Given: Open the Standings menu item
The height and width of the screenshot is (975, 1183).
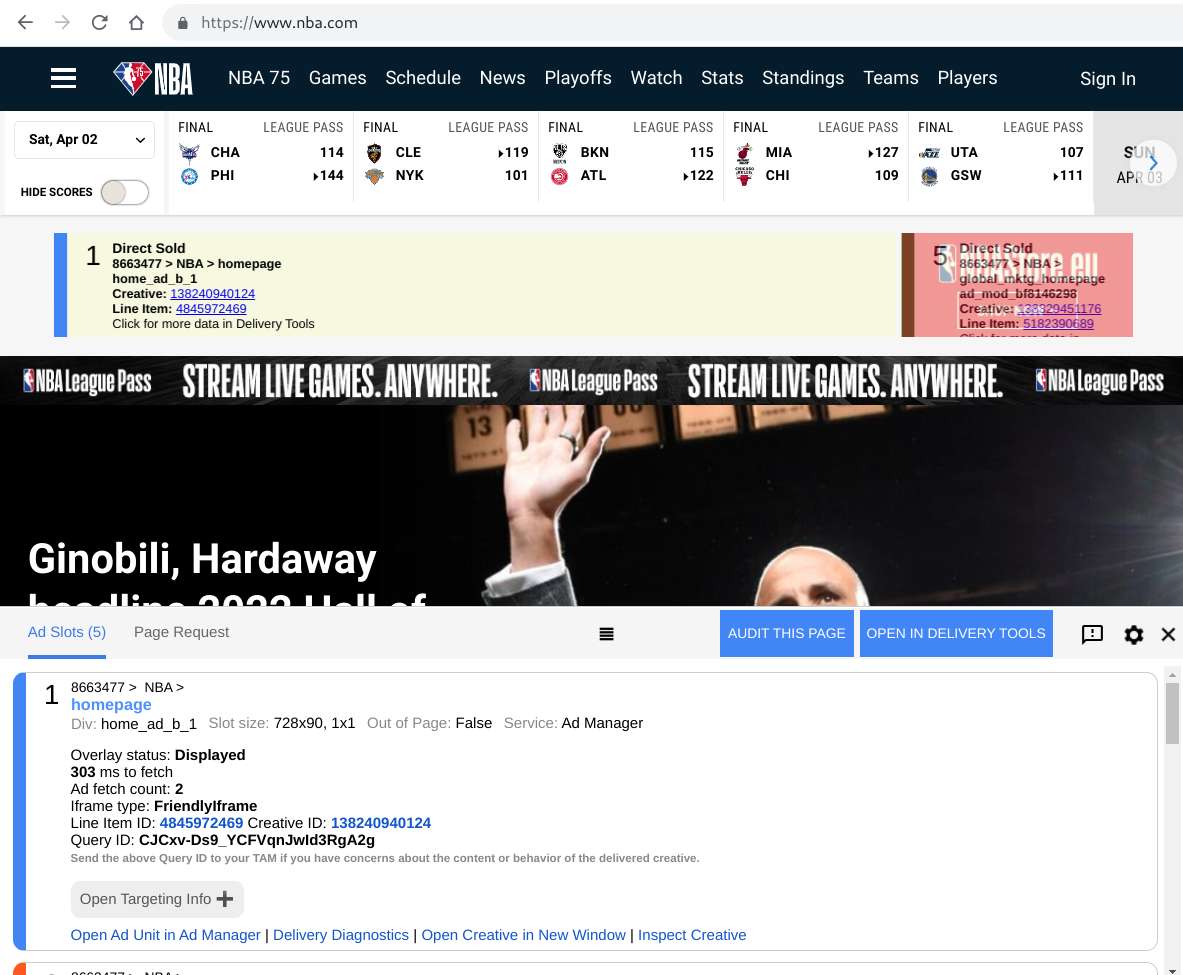Looking at the screenshot, I should tap(803, 77).
